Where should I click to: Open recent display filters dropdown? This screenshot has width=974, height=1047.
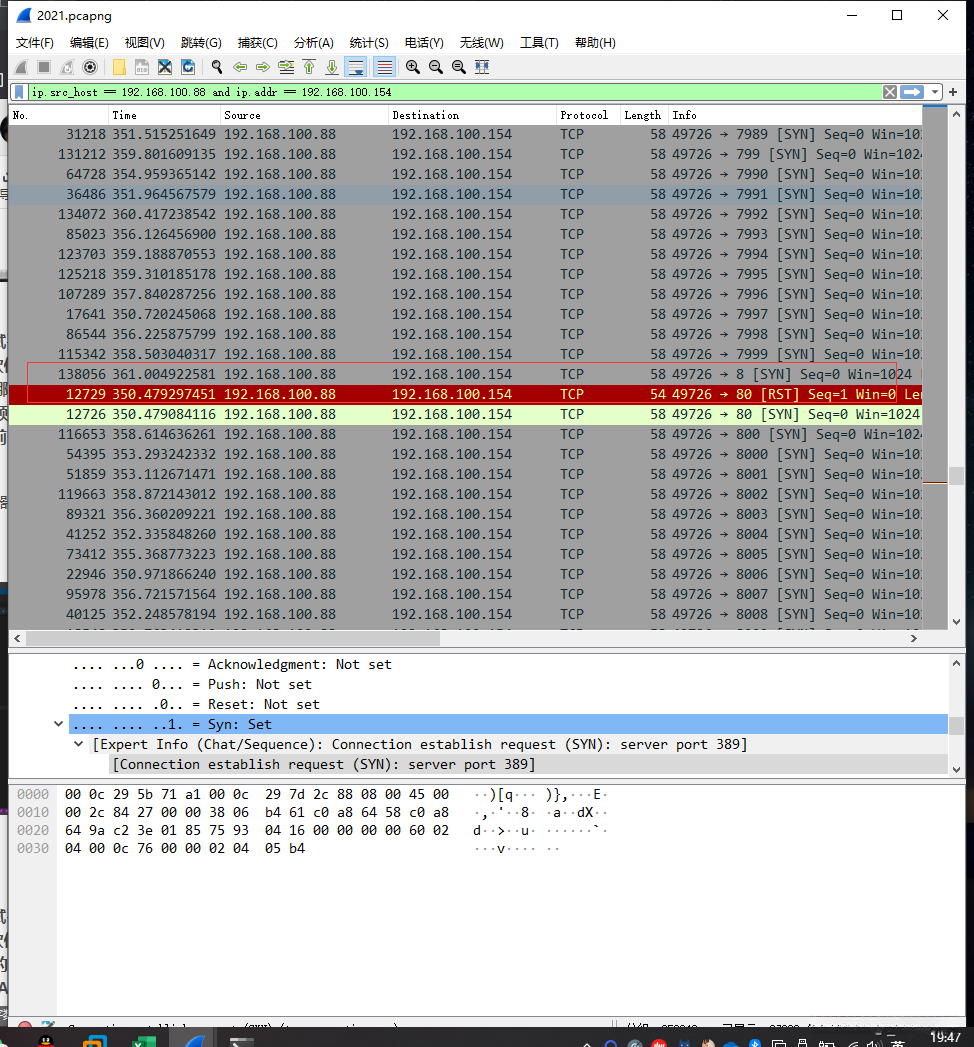coord(935,92)
